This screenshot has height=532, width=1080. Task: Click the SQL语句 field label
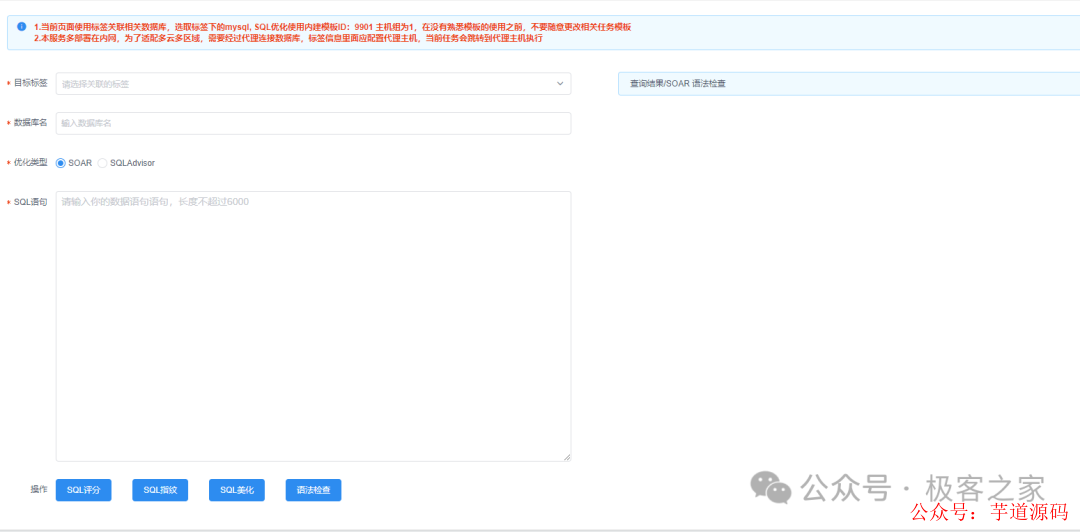pyautogui.click(x=30, y=202)
